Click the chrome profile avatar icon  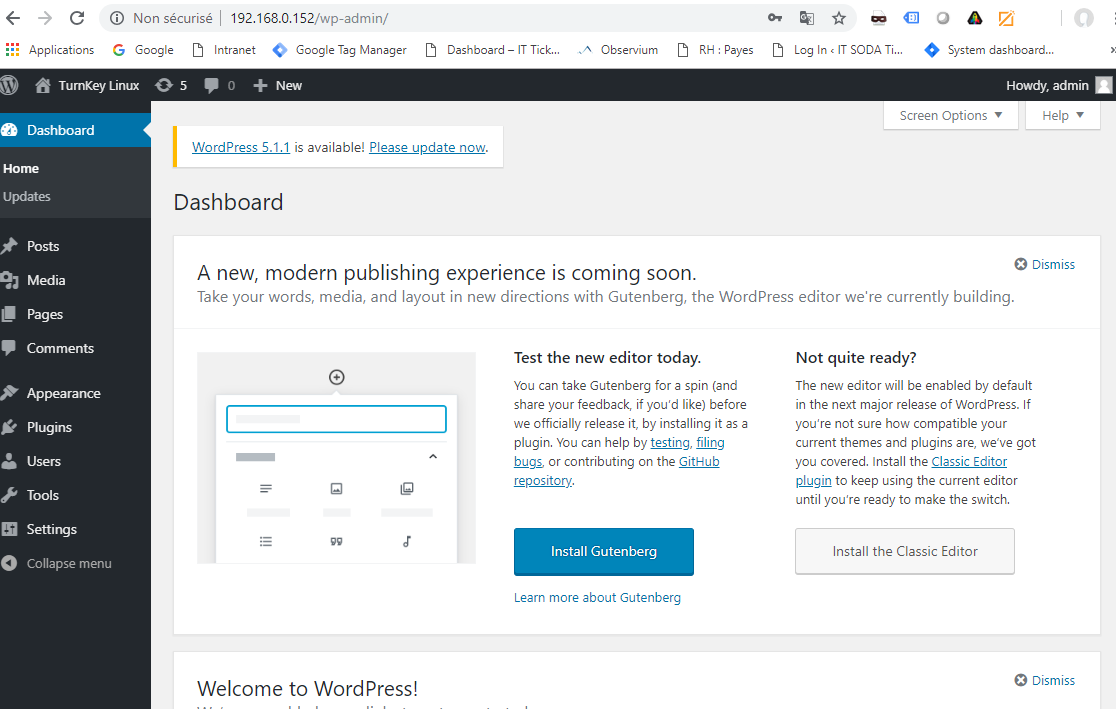pos(1083,18)
